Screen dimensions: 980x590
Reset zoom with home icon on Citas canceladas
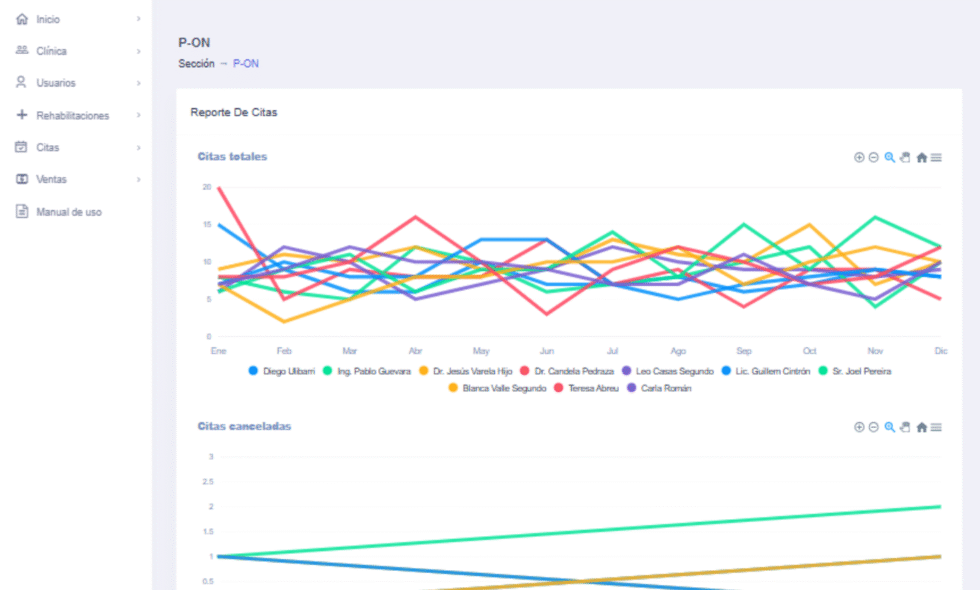pos(921,427)
